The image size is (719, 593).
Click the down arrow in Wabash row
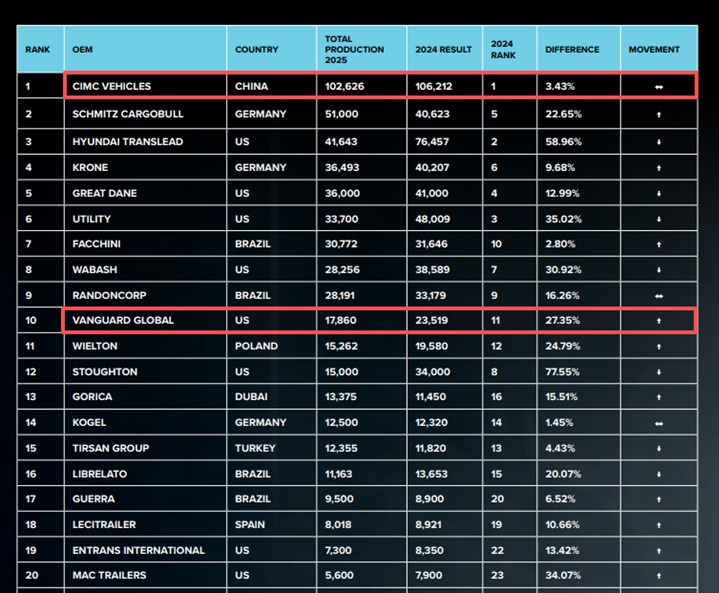[659, 270]
